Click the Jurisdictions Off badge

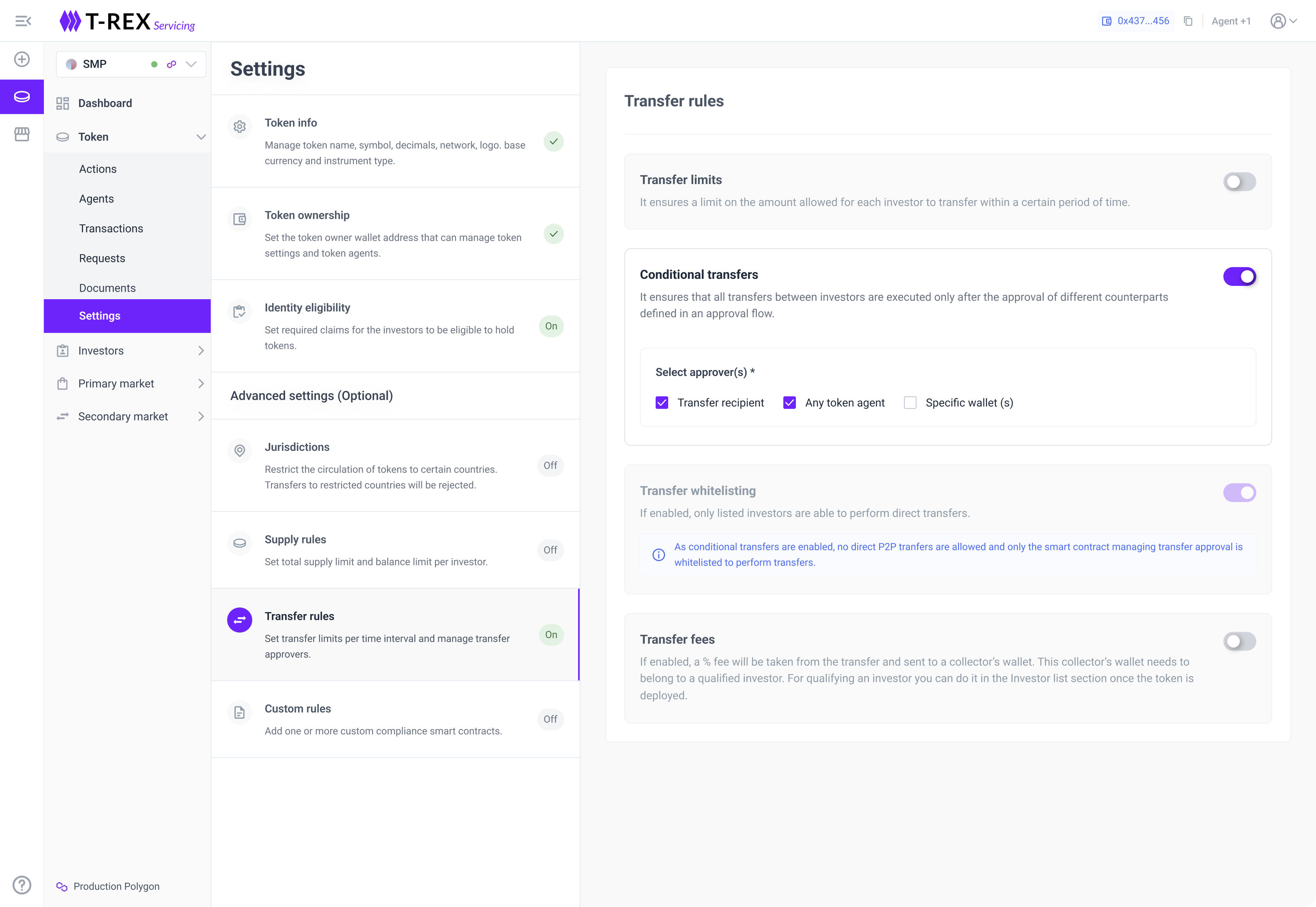click(x=550, y=465)
